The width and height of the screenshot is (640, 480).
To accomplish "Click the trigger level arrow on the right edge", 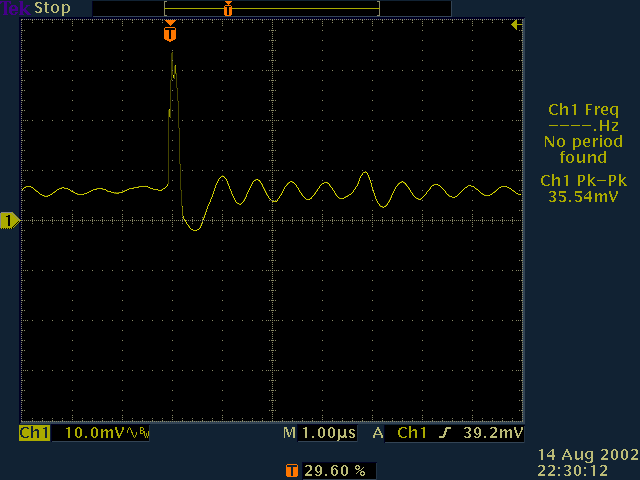I will pyautogui.click(x=514, y=25).
